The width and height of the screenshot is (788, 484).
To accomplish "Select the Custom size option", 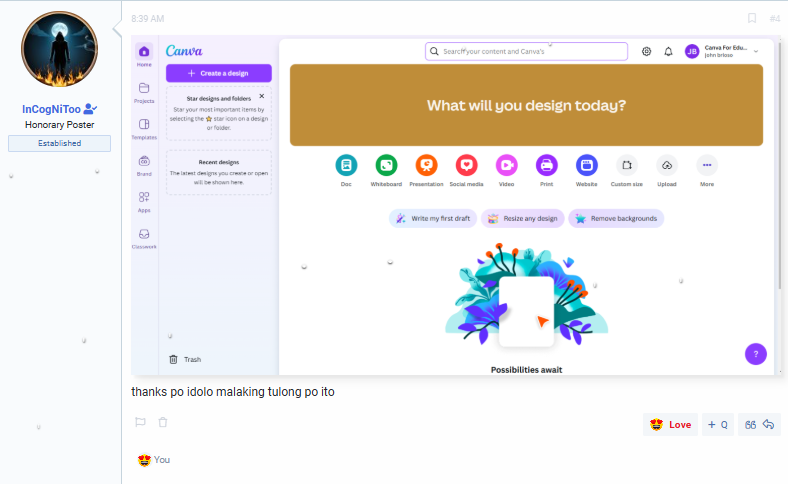I will (627, 170).
